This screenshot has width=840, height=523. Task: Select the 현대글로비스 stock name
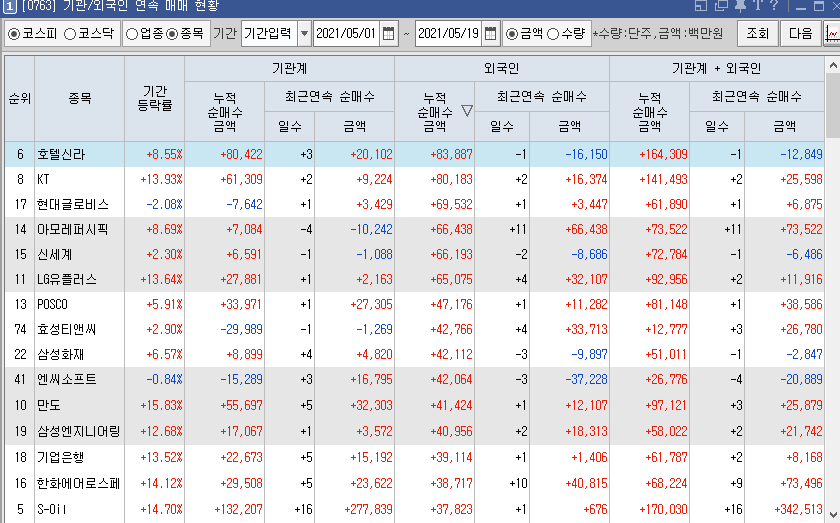click(73, 204)
